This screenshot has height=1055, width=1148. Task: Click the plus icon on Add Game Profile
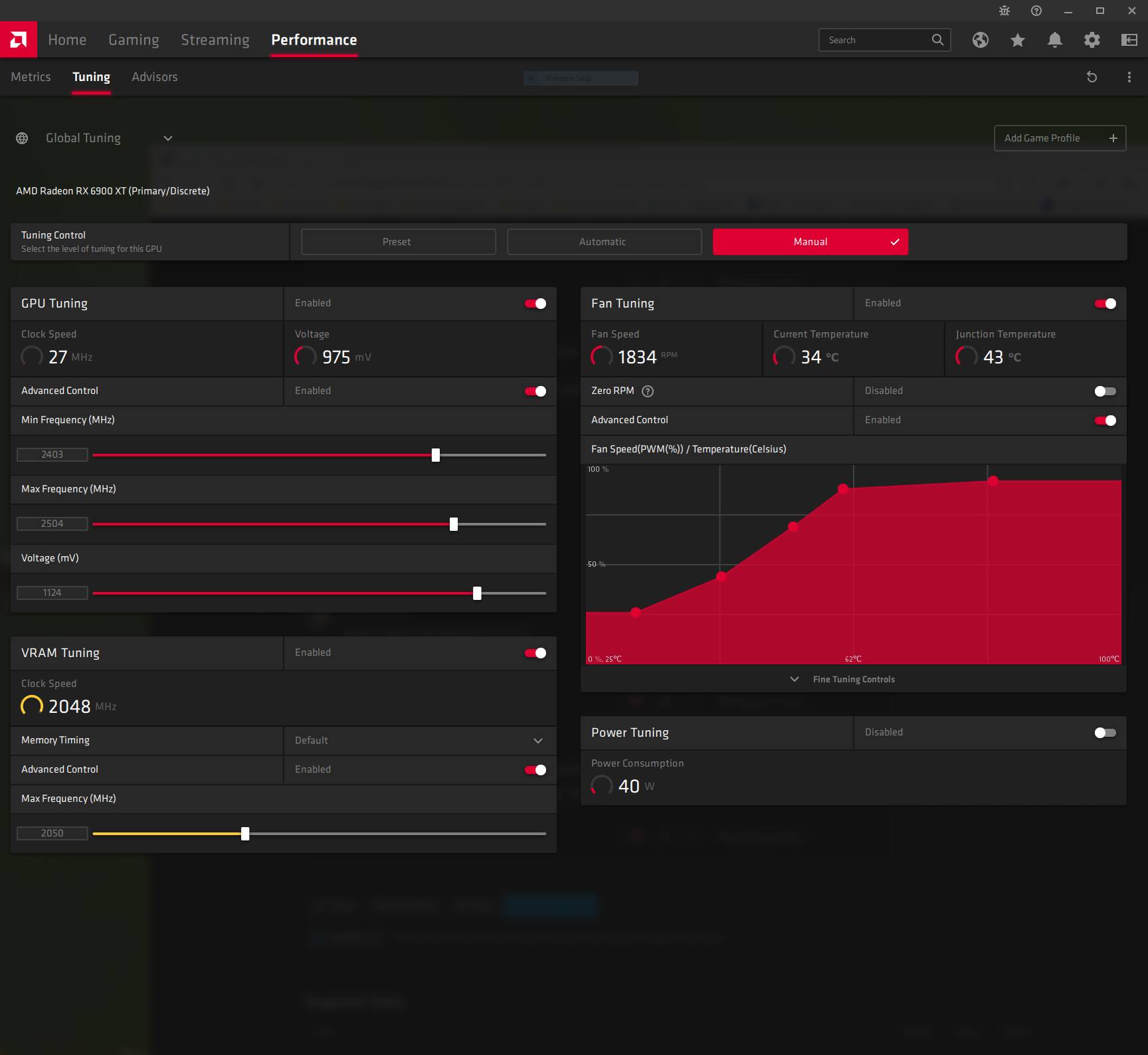tap(1113, 138)
